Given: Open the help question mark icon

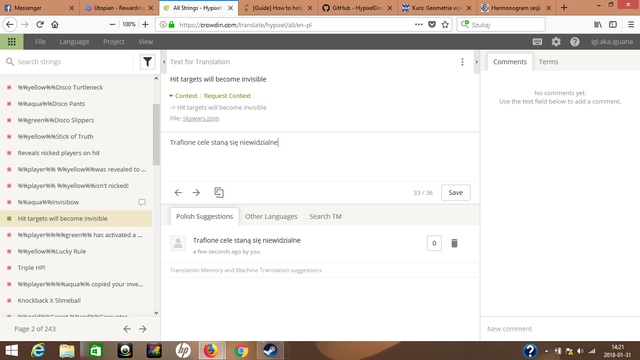Looking at the screenshot, I should point(575,42).
